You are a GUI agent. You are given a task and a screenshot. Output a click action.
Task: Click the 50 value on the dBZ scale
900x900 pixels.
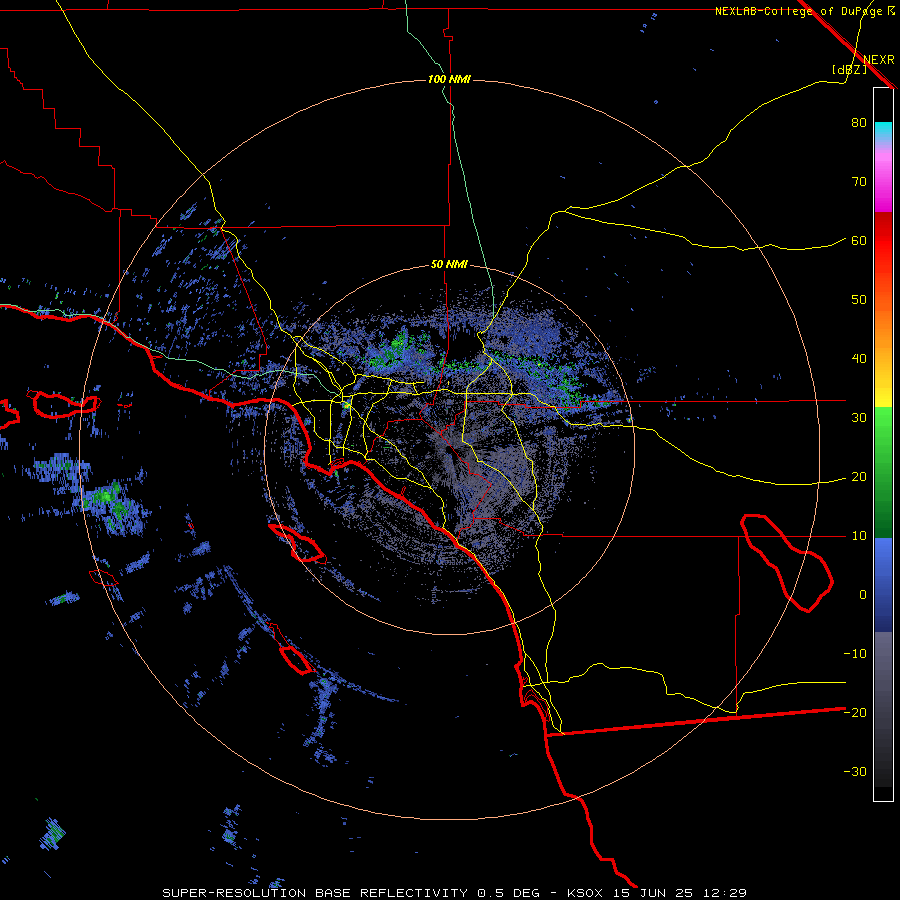click(859, 300)
